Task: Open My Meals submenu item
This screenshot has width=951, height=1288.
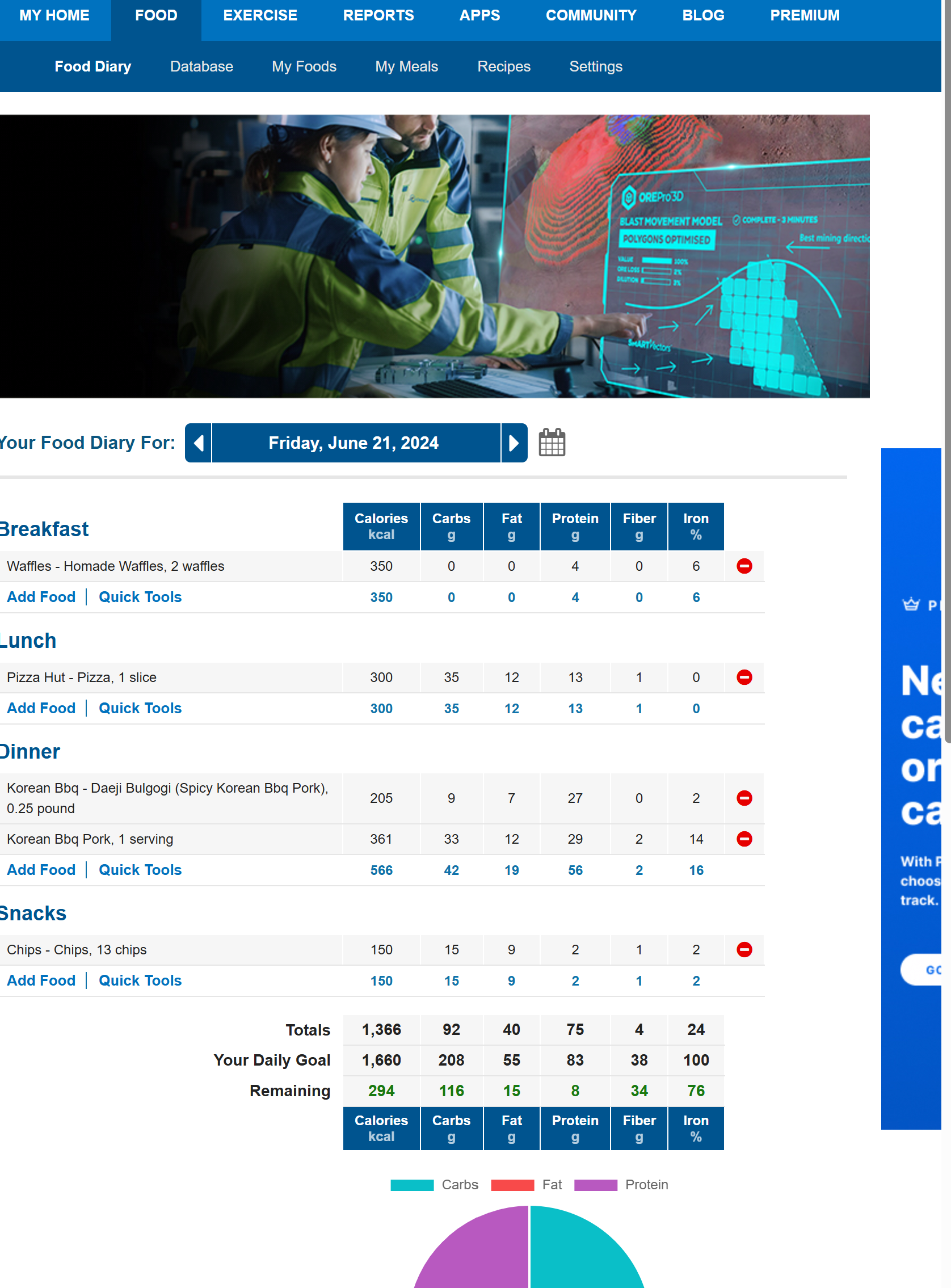Action: tap(406, 66)
